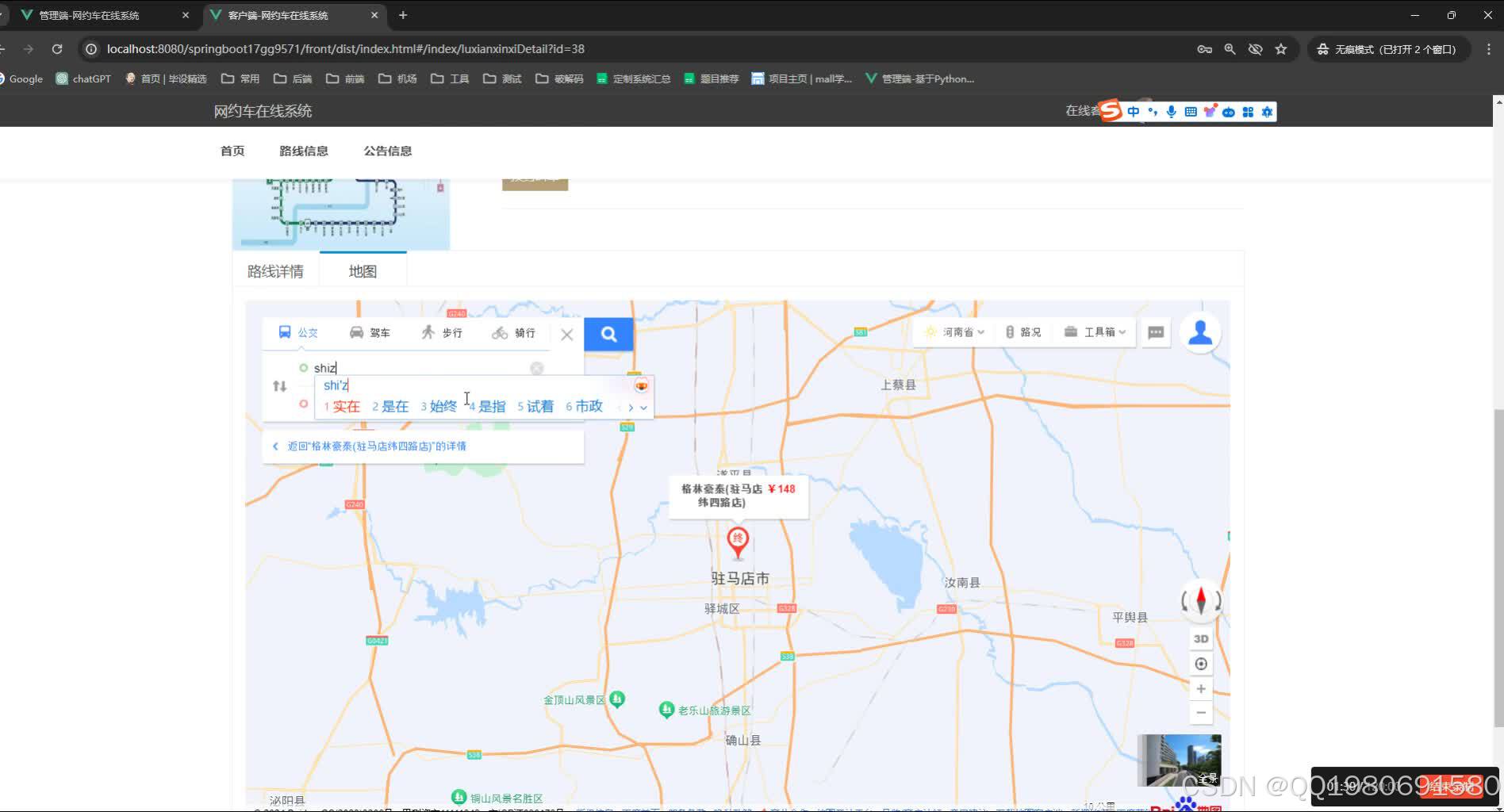Toggle incognito mode icon in address bar
This screenshot has height=812, width=1504.
point(1256,48)
